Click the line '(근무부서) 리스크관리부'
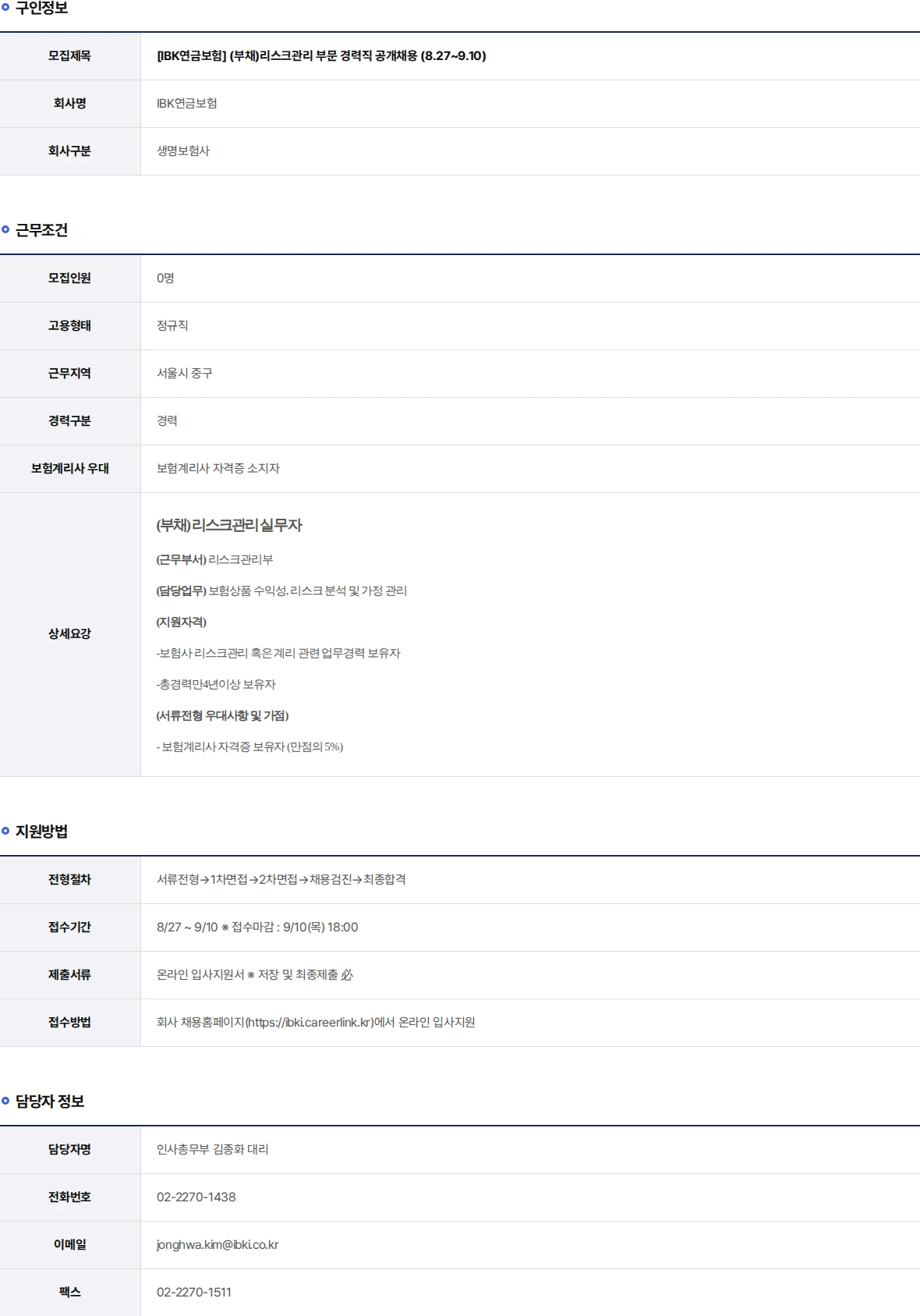920x1316 pixels. pos(215,560)
